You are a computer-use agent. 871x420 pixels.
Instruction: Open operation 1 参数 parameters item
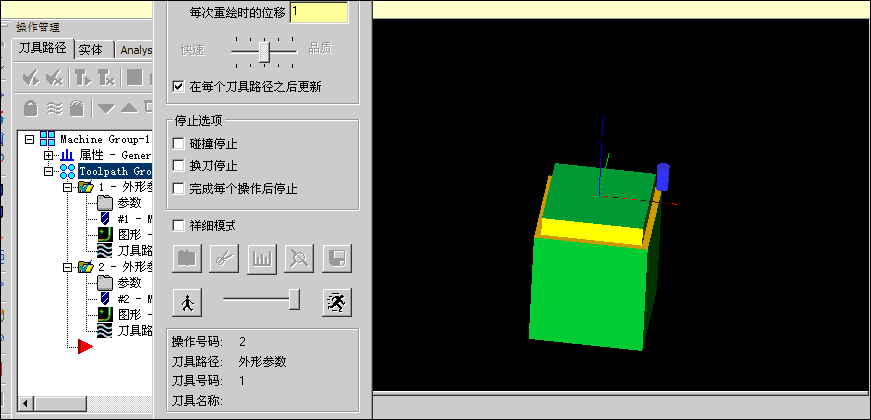coord(129,202)
